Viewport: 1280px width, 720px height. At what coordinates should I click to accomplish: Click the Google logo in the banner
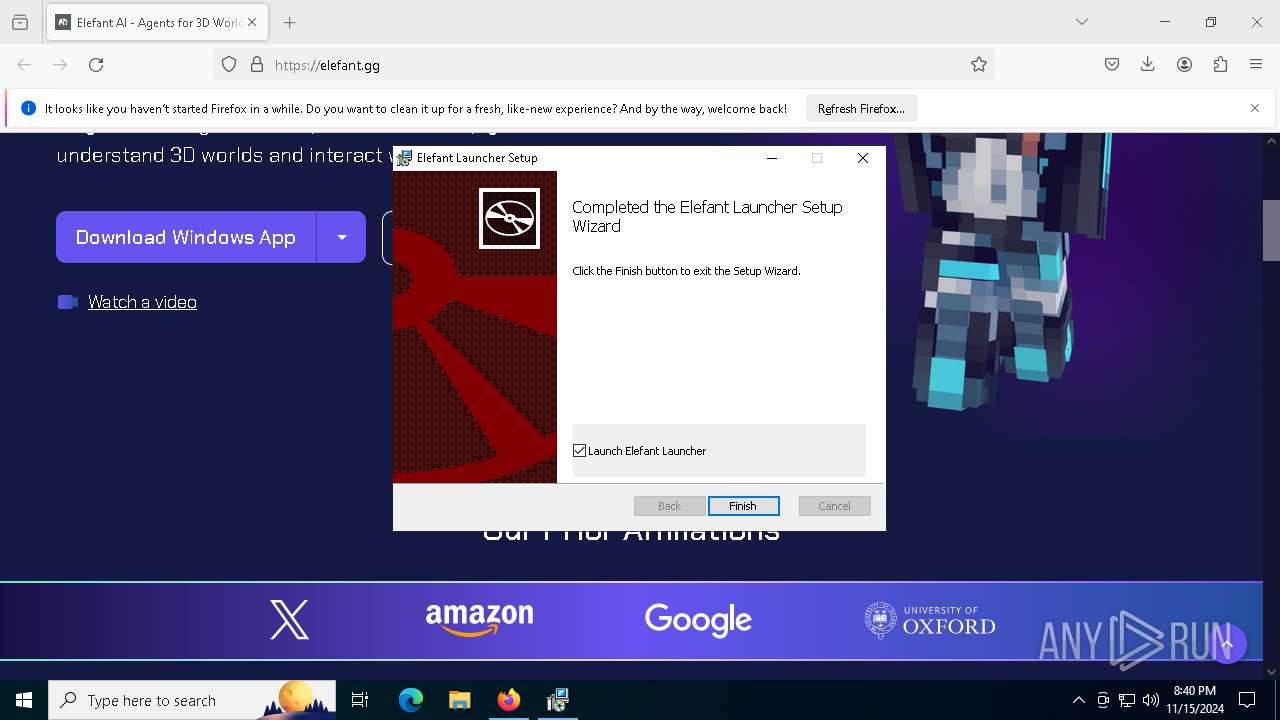[698, 620]
